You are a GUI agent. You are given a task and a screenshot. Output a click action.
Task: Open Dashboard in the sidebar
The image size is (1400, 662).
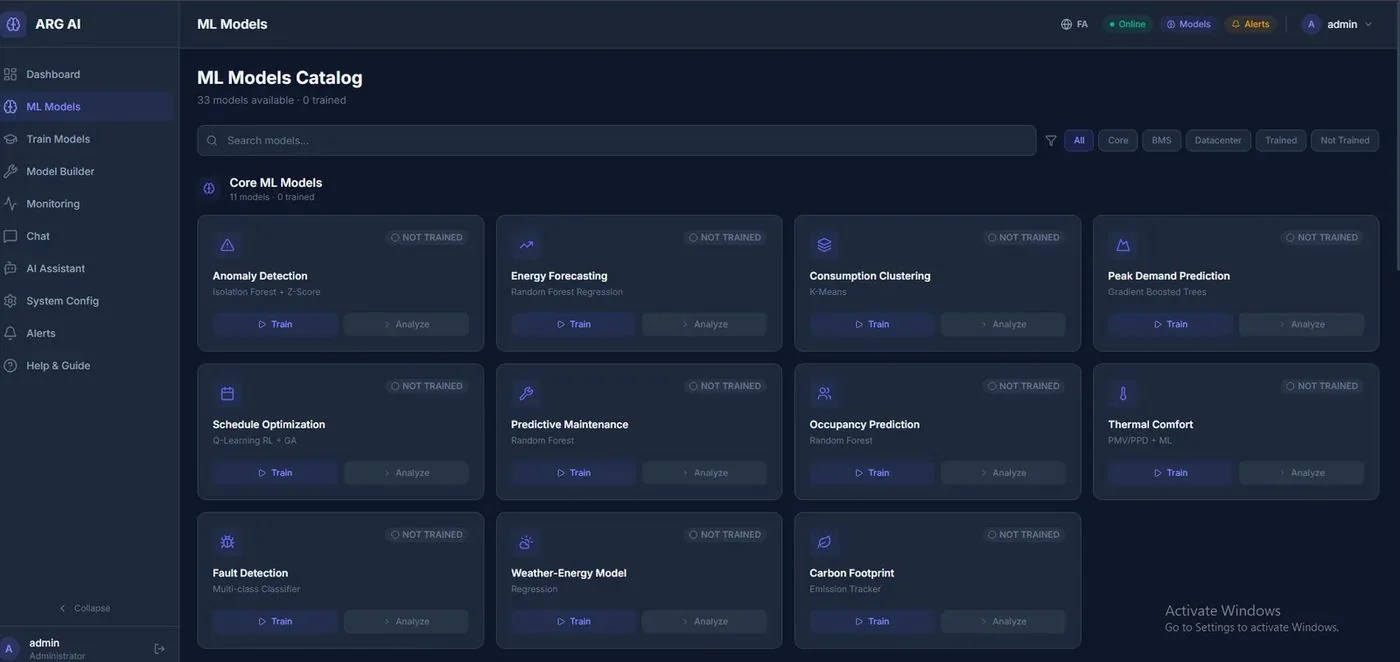tap(88, 74)
